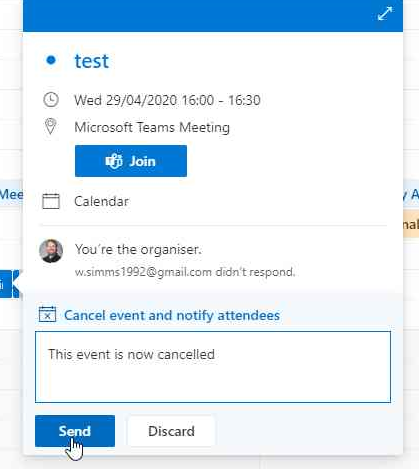Click the Teams logo on the Join button
Viewport: 419px width, 469px height.
coord(114,161)
